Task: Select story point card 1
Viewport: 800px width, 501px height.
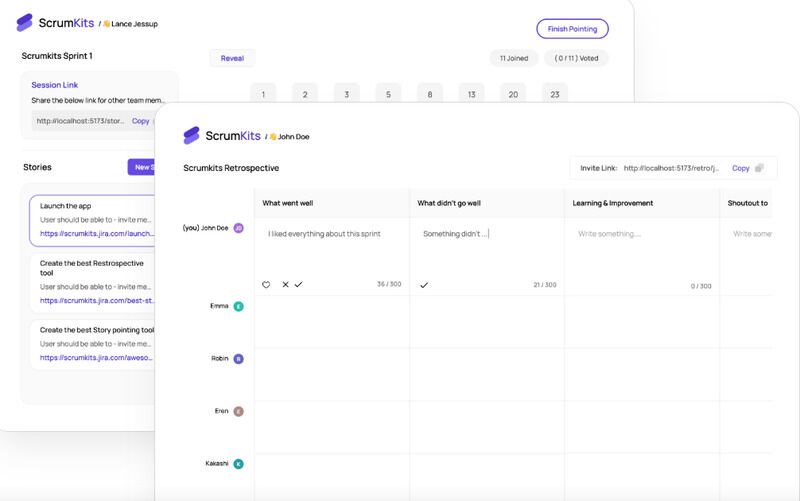Action: (263, 94)
